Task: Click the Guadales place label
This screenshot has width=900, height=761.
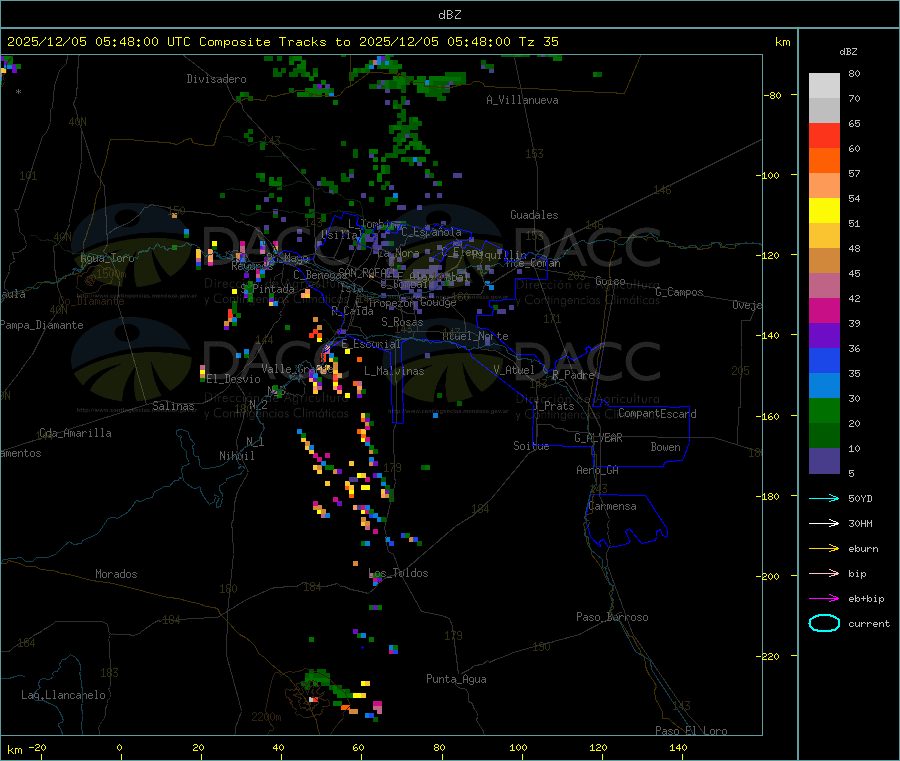Action: pyautogui.click(x=534, y=215)
